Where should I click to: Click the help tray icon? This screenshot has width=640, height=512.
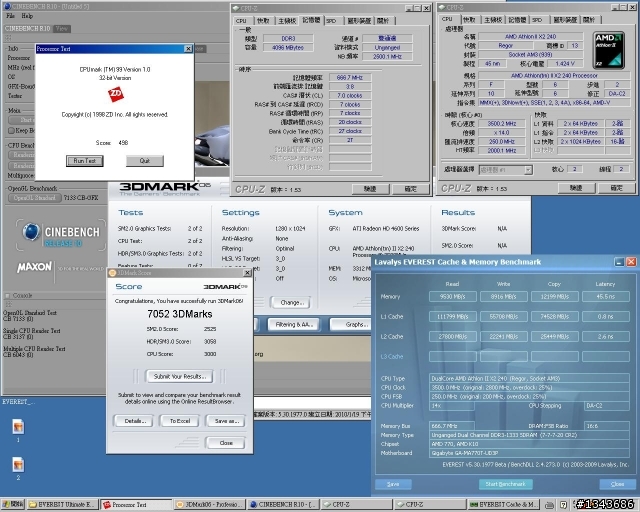click(563, 505)
